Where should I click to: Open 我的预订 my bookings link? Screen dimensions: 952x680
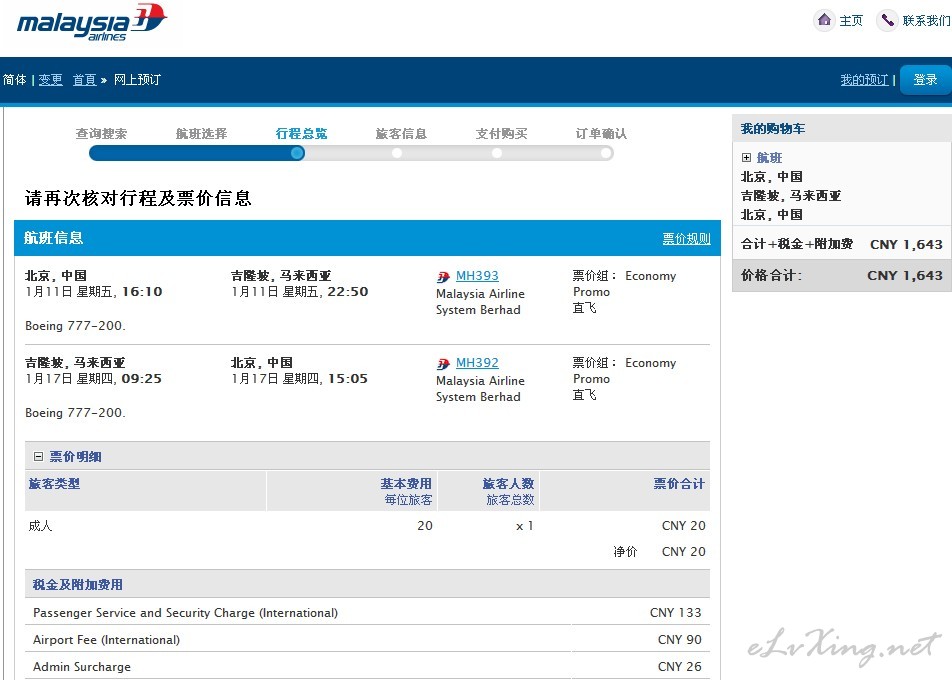click(864, 80)
